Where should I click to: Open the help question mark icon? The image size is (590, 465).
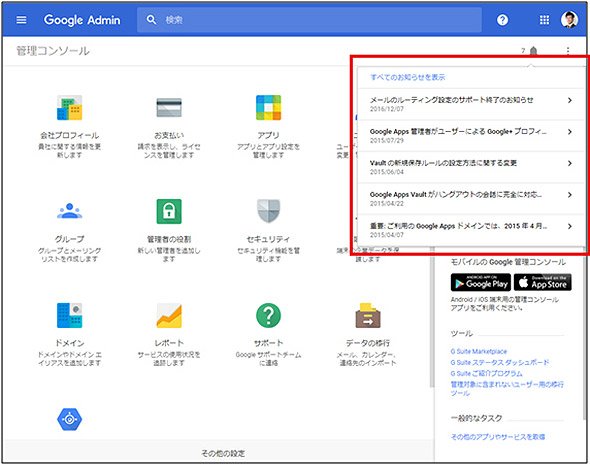pos(502,20)
